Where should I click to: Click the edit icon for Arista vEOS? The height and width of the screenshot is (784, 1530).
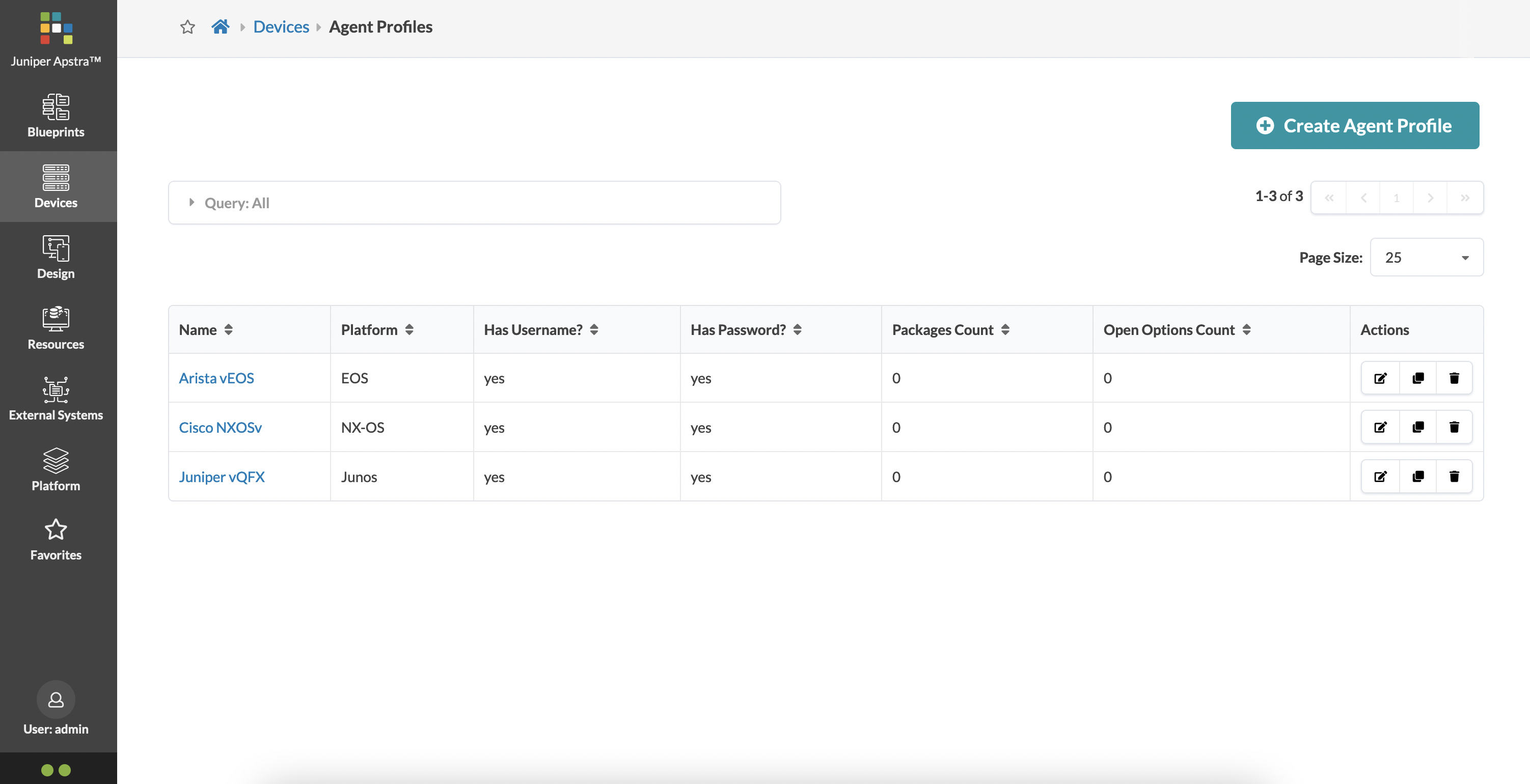coord(1380,378)
